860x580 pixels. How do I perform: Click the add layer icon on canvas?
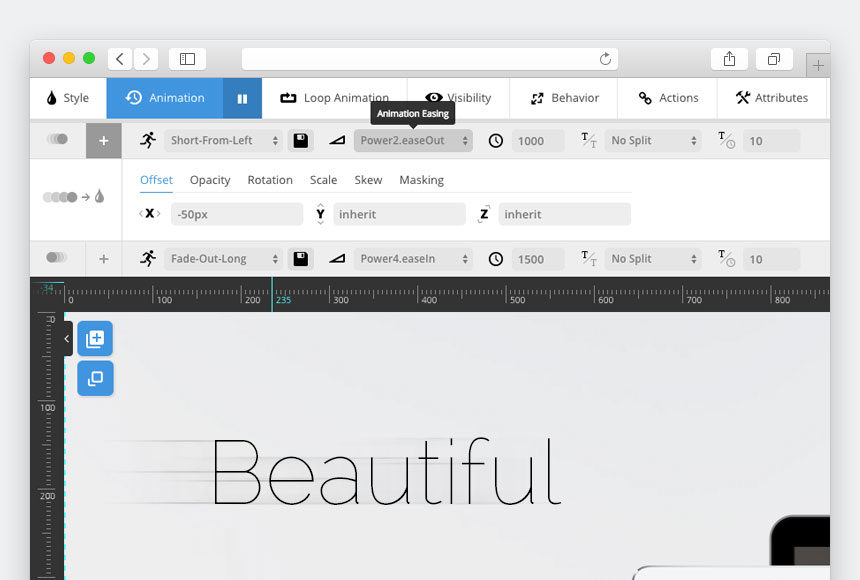[95, 339]
